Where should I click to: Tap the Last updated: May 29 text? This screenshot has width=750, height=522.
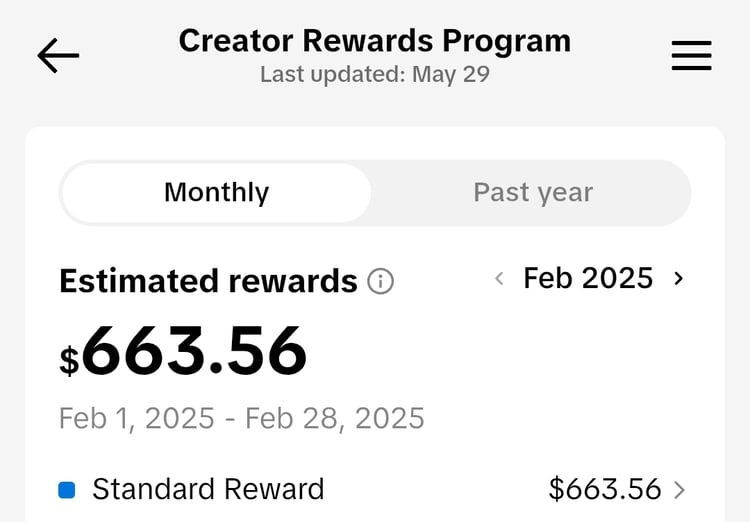coord(375,75)
